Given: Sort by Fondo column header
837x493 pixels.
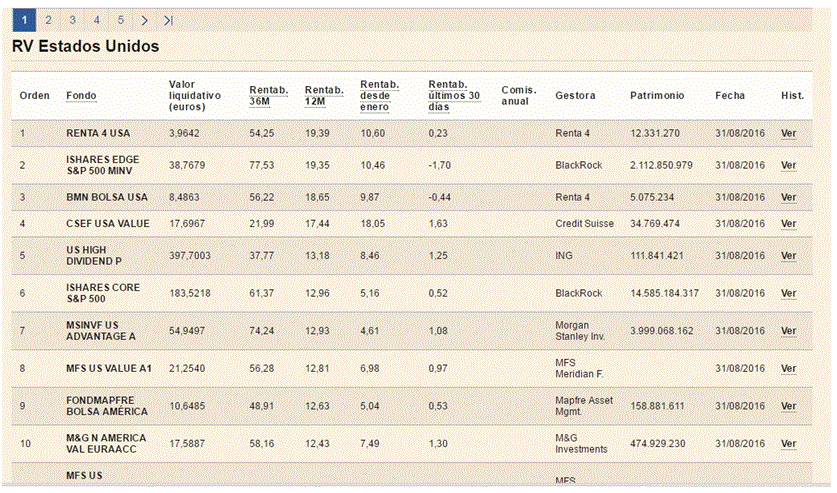Looking at the screenshot, I should tap(81, 96).
